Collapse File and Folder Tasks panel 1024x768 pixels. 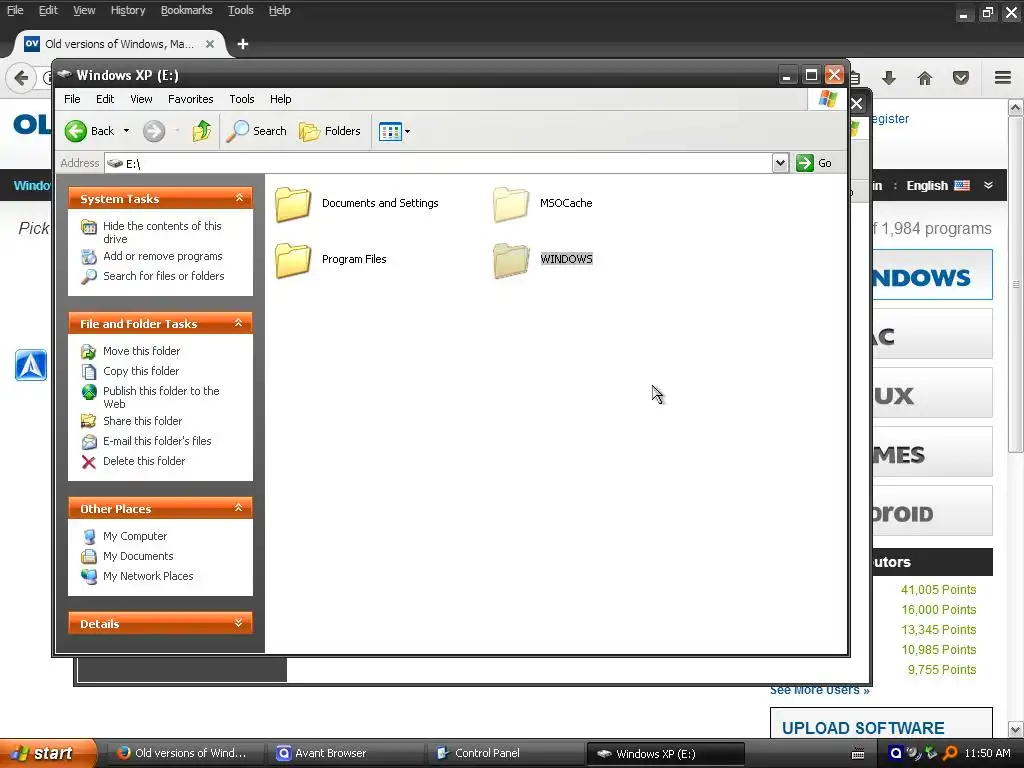239,323
